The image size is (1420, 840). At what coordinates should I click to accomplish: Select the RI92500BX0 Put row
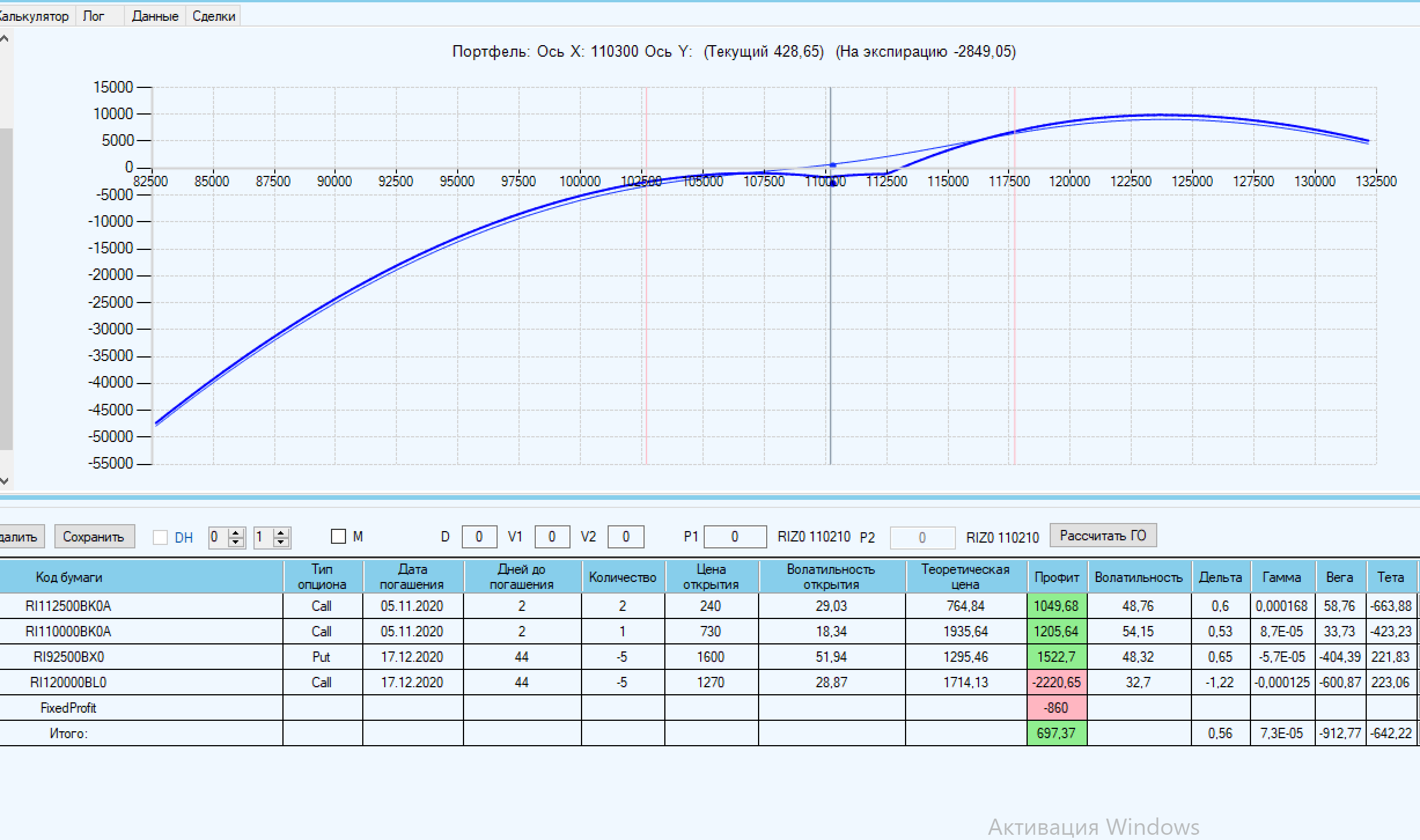click(x=68, y=657)
